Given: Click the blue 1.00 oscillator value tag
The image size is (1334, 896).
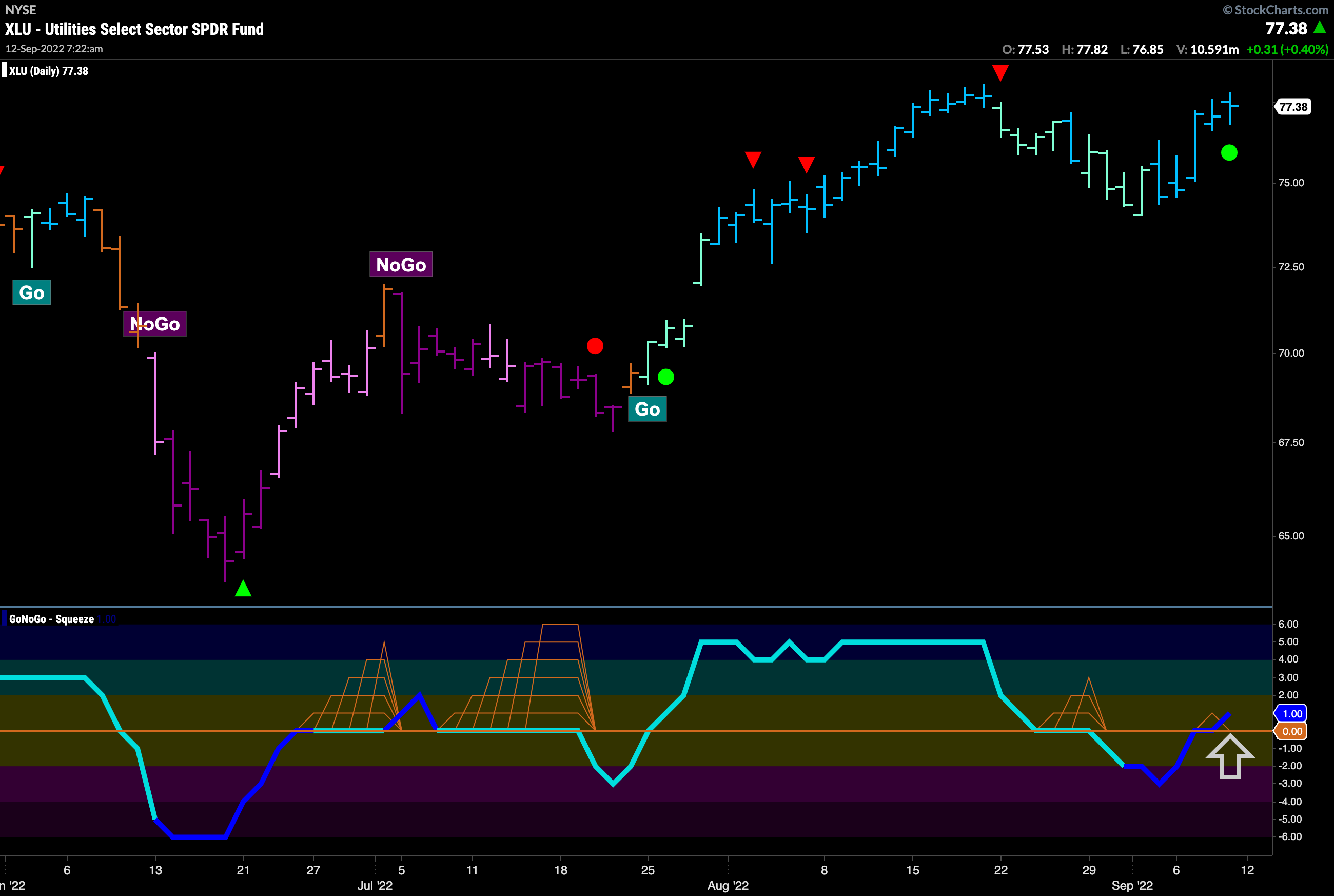Looking at the screenshot, I should click(x=1292, y=713).
